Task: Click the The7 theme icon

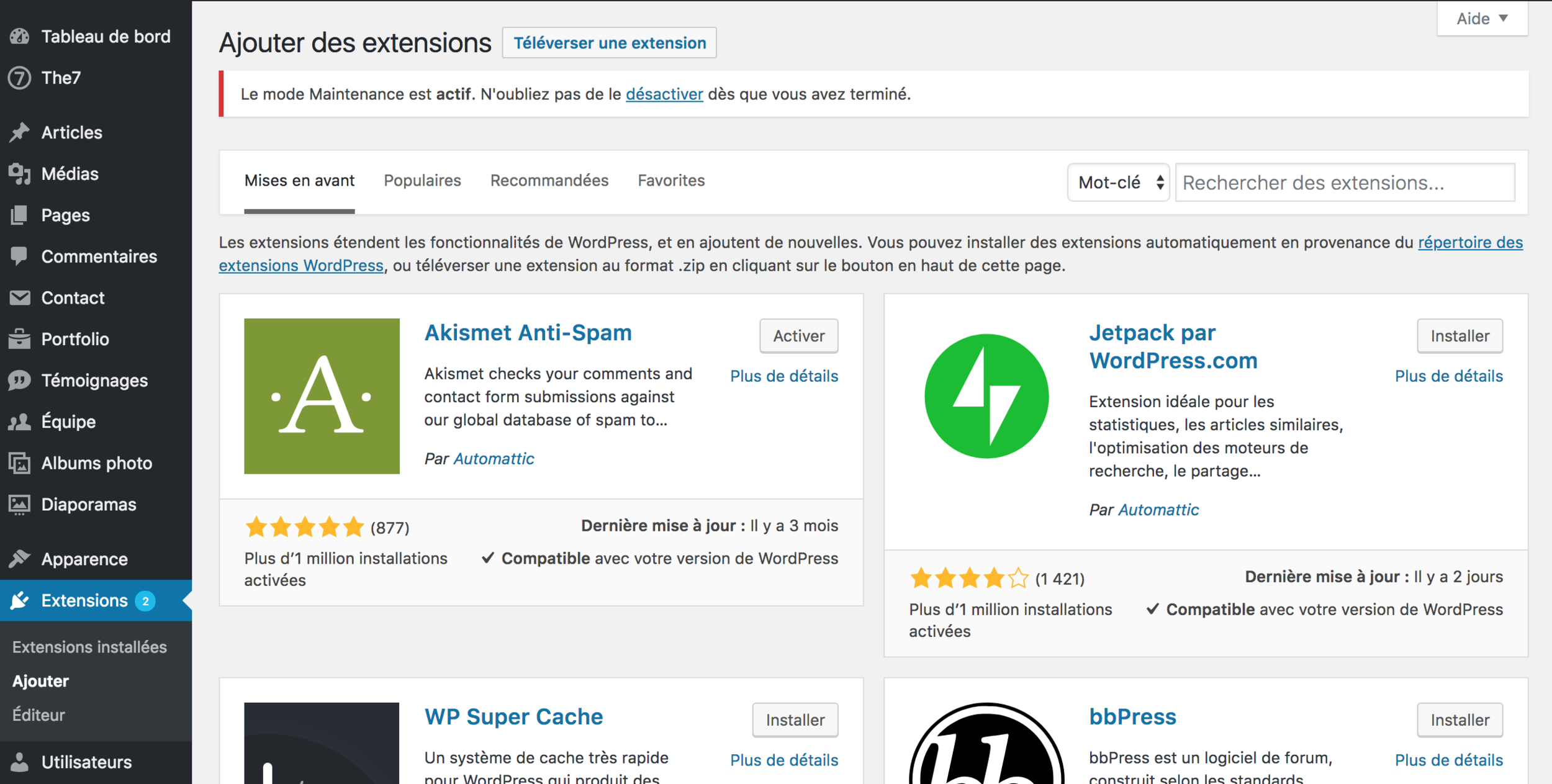Action: (20, 78)
